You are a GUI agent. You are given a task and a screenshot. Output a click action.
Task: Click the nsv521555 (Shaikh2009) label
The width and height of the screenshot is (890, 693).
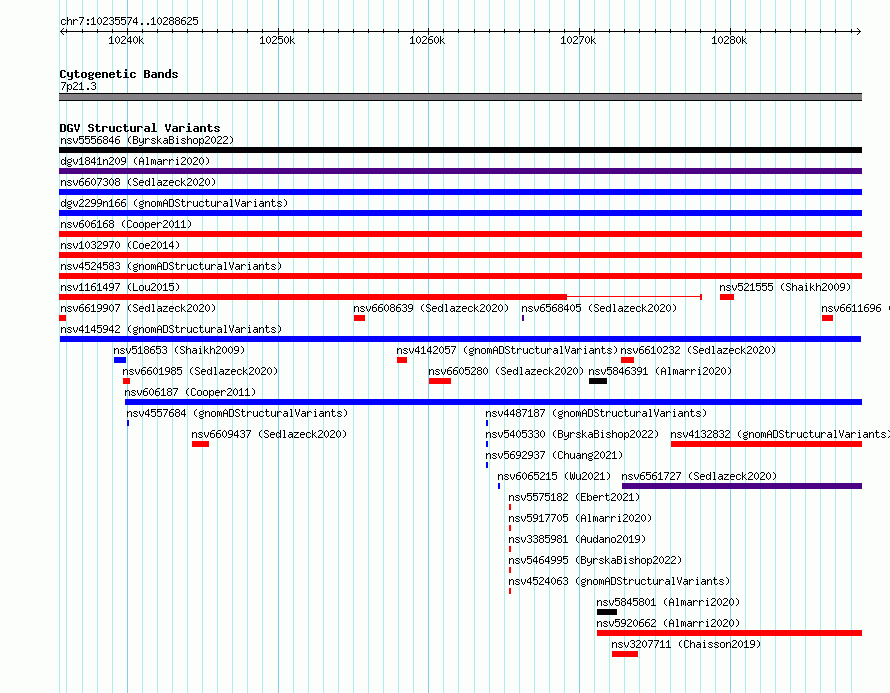785,287
